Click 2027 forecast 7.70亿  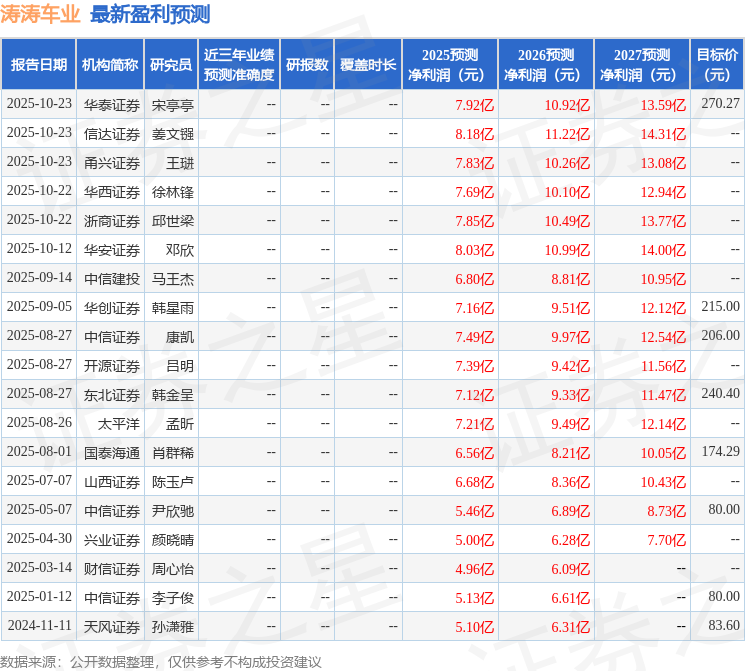pos(667,540)
